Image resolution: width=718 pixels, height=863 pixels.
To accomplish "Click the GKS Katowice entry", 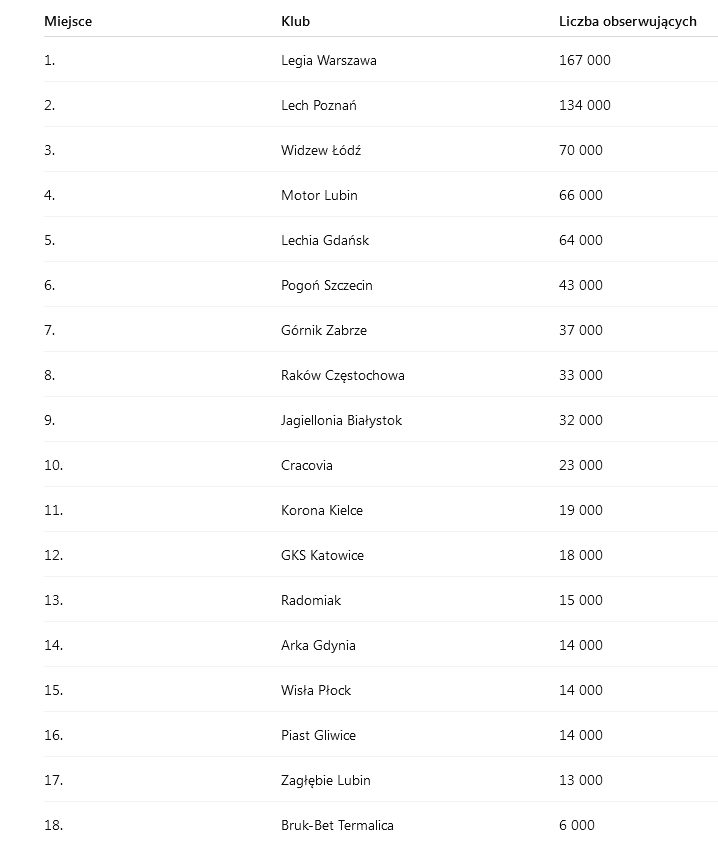I will (322, 555).
